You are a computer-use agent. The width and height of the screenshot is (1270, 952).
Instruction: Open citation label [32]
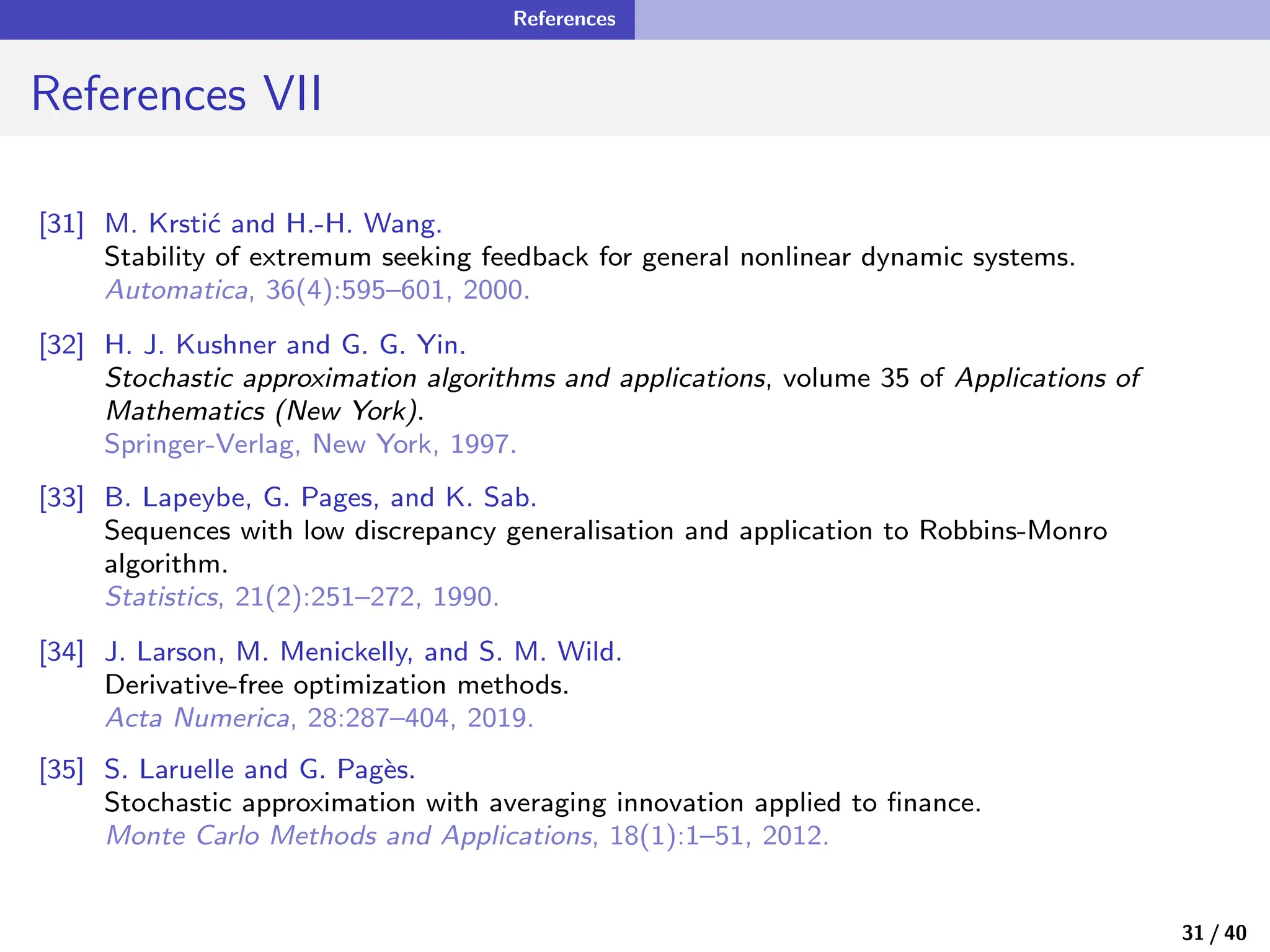tap(61, 345)
